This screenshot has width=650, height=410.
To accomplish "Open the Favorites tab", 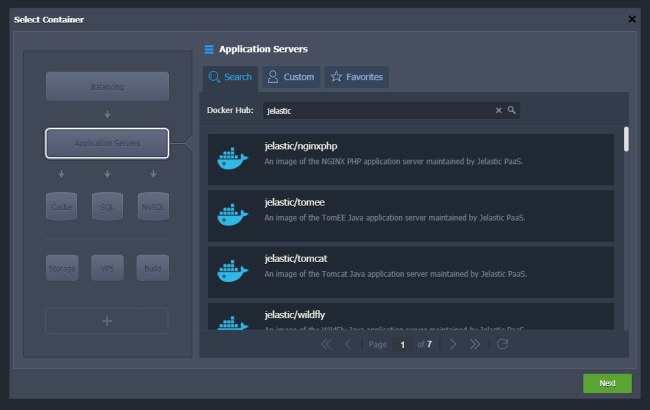I will pyautogui.click(x=357, y=77).
